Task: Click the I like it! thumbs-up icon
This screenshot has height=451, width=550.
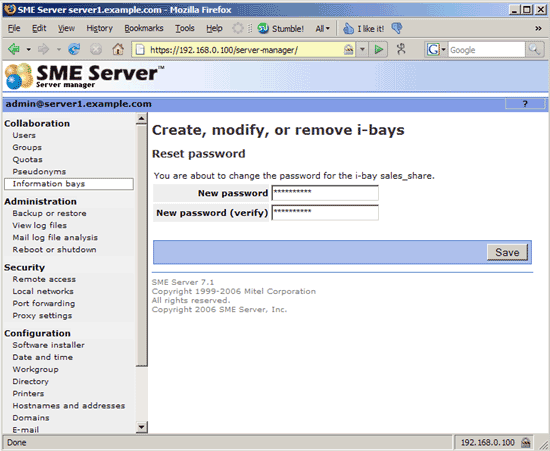Action: [x=348, y=28]
